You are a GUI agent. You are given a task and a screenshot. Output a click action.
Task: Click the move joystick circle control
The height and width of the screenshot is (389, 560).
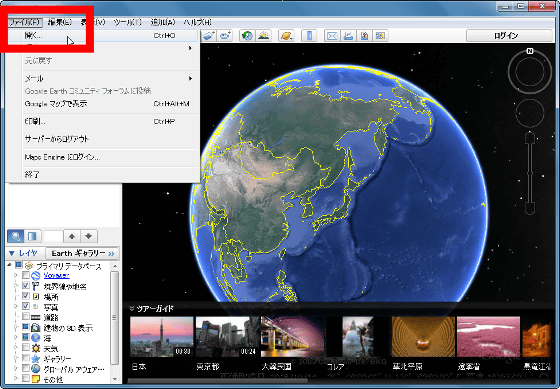click(x=530, y=113)
